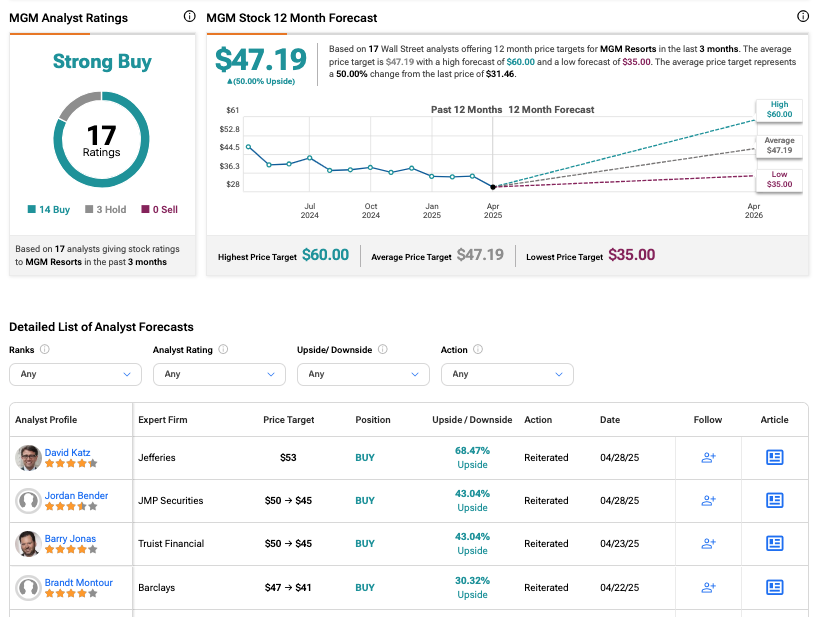Follow analyst Brandt Montour

coord(708,587)
